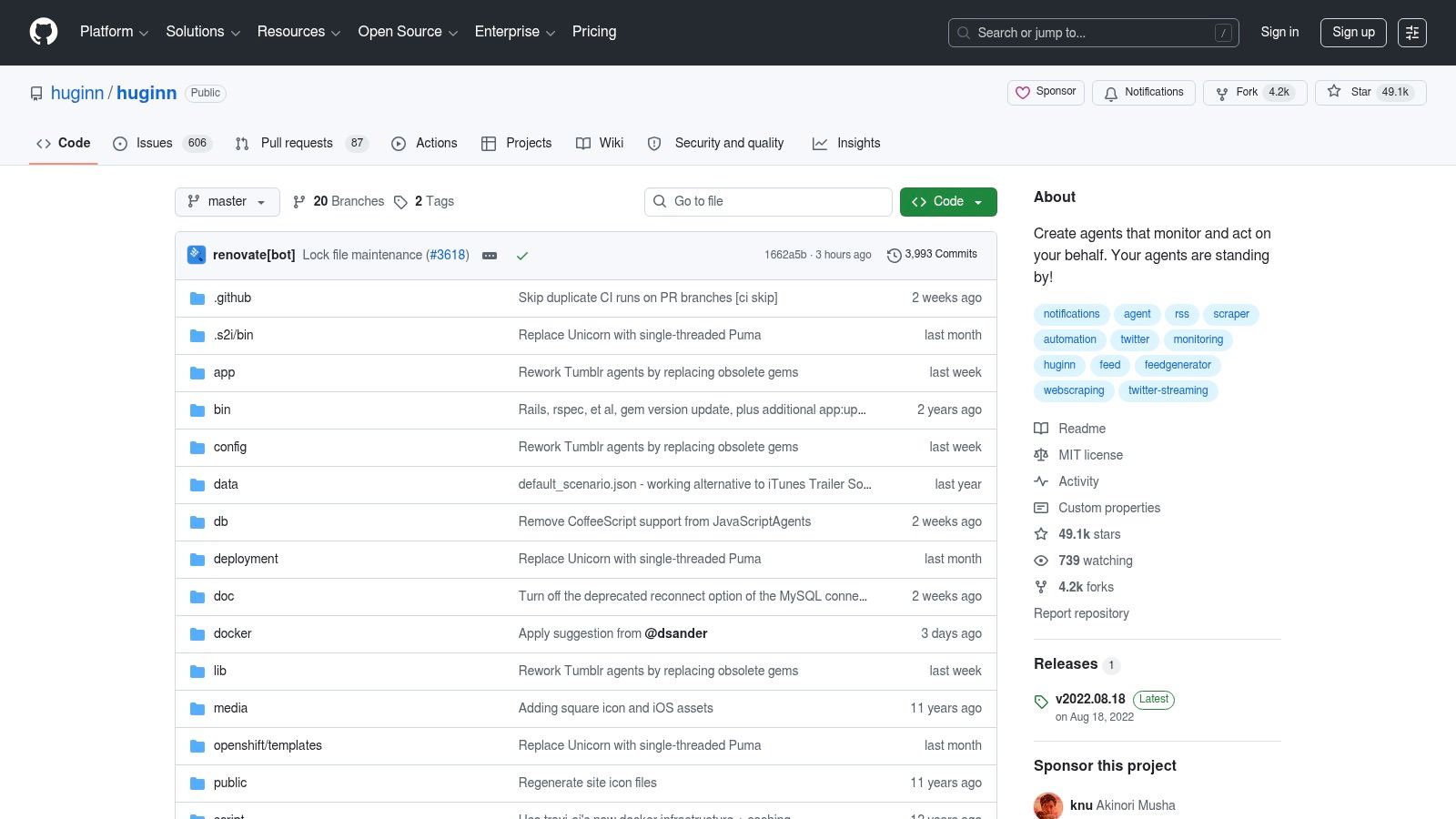Click the tag icon next to latest release
Image resolution: width=1456 pixels, height=819 pixels.
tap(1041, 701)
